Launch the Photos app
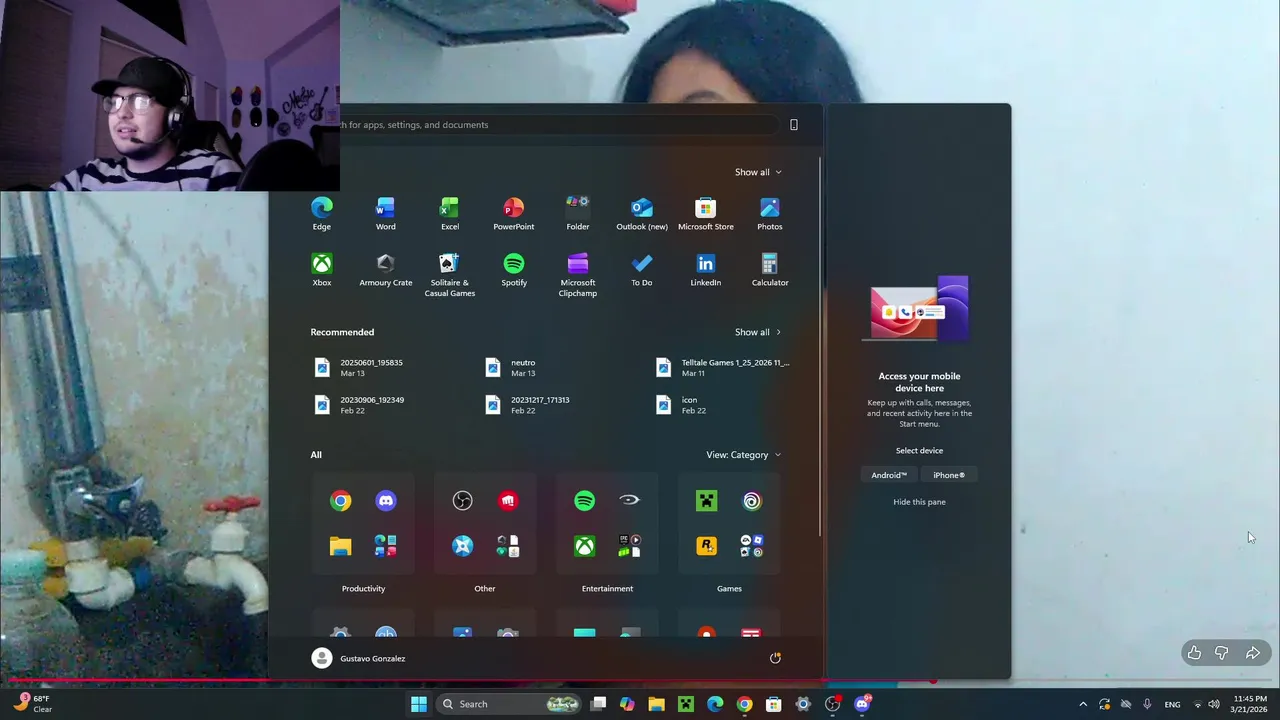Viewport: 1280px width, 720px height. click(x=770, y=213)
